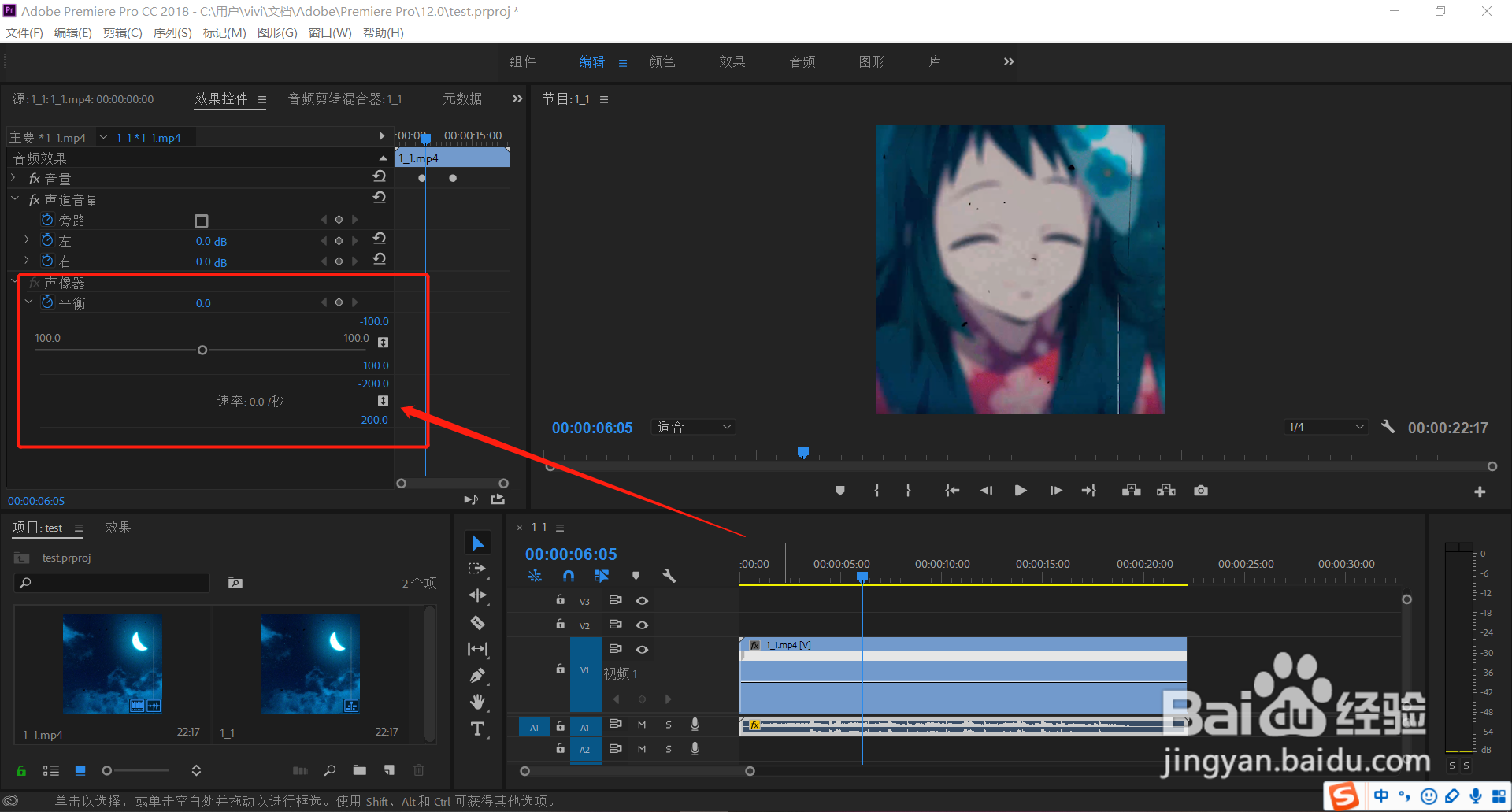Select the Slip tool
Screen dimensions: 1512x812
pos(477,649)
